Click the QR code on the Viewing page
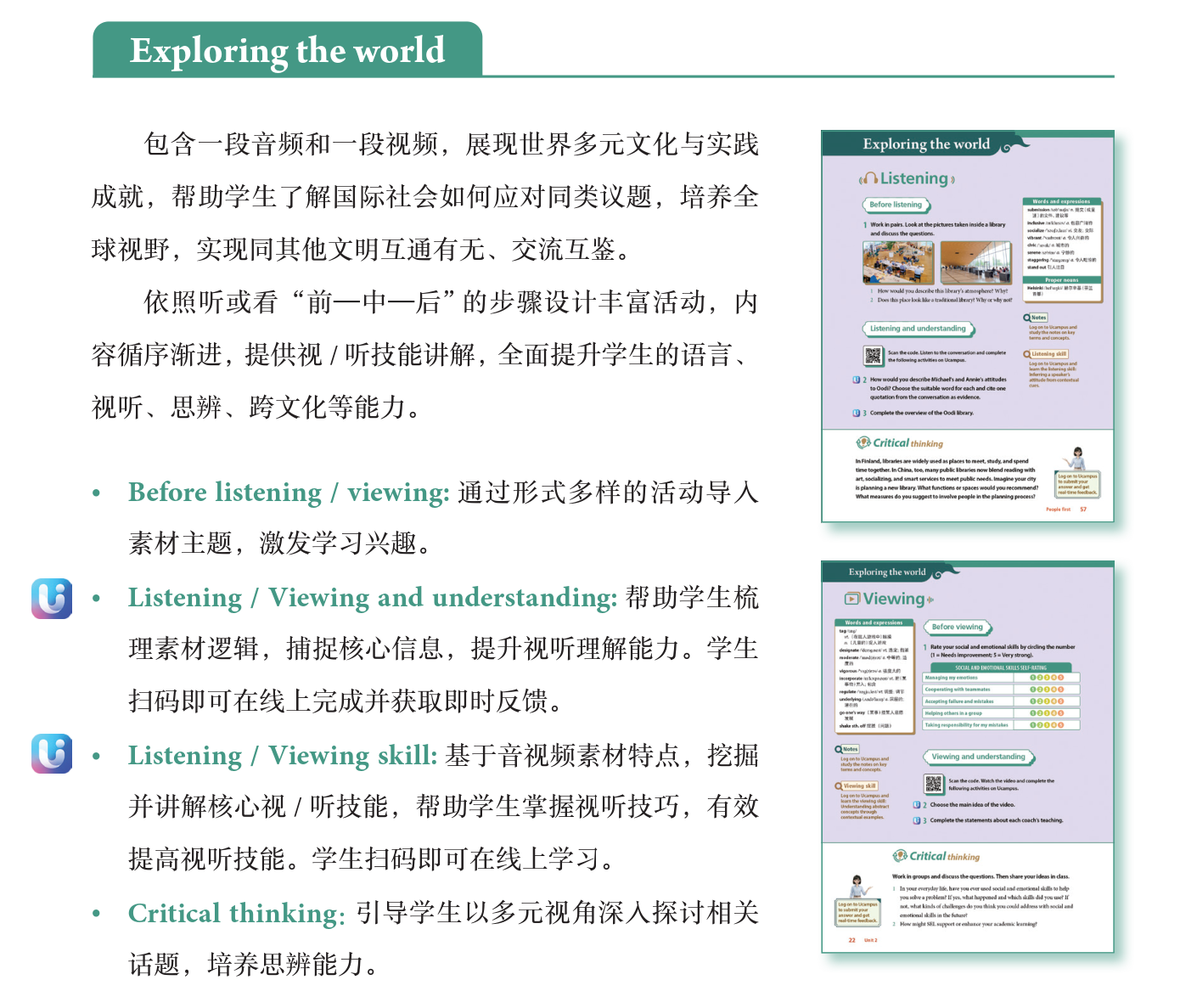The width and height of the screenshot is (1197, 1008). (x=933, y=784)
